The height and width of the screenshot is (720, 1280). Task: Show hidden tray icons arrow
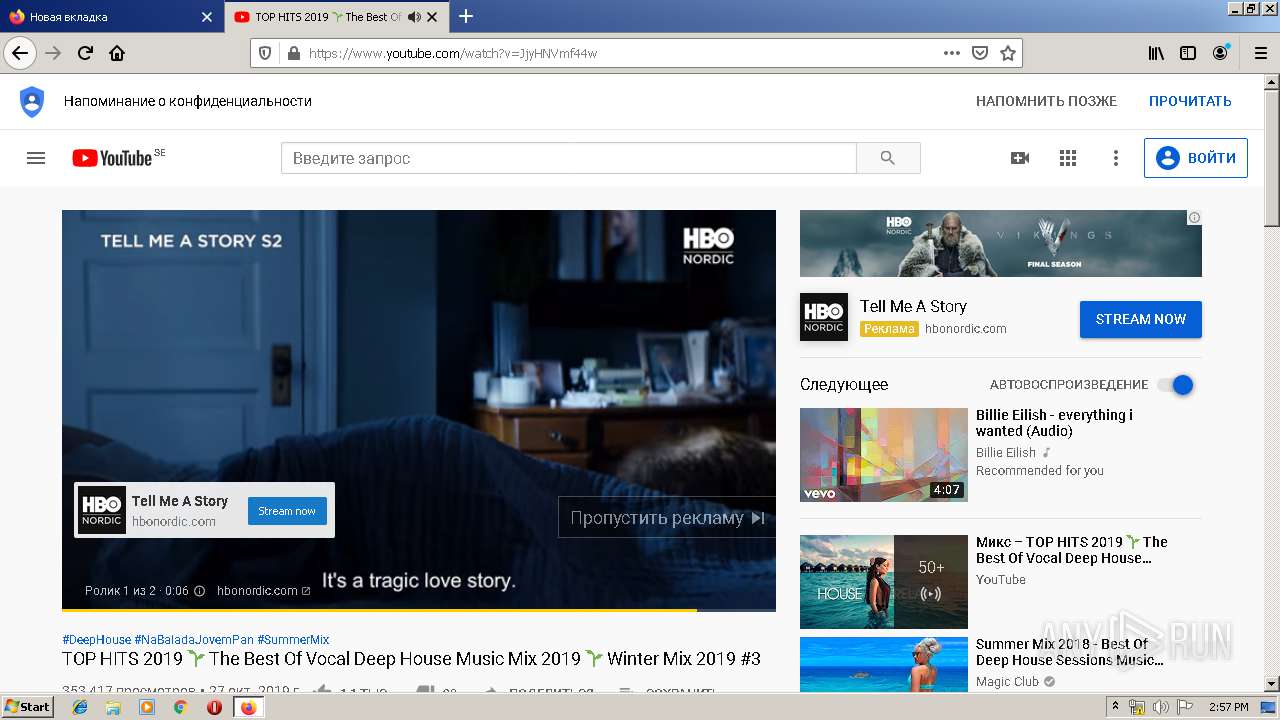tap(1116, 707)
